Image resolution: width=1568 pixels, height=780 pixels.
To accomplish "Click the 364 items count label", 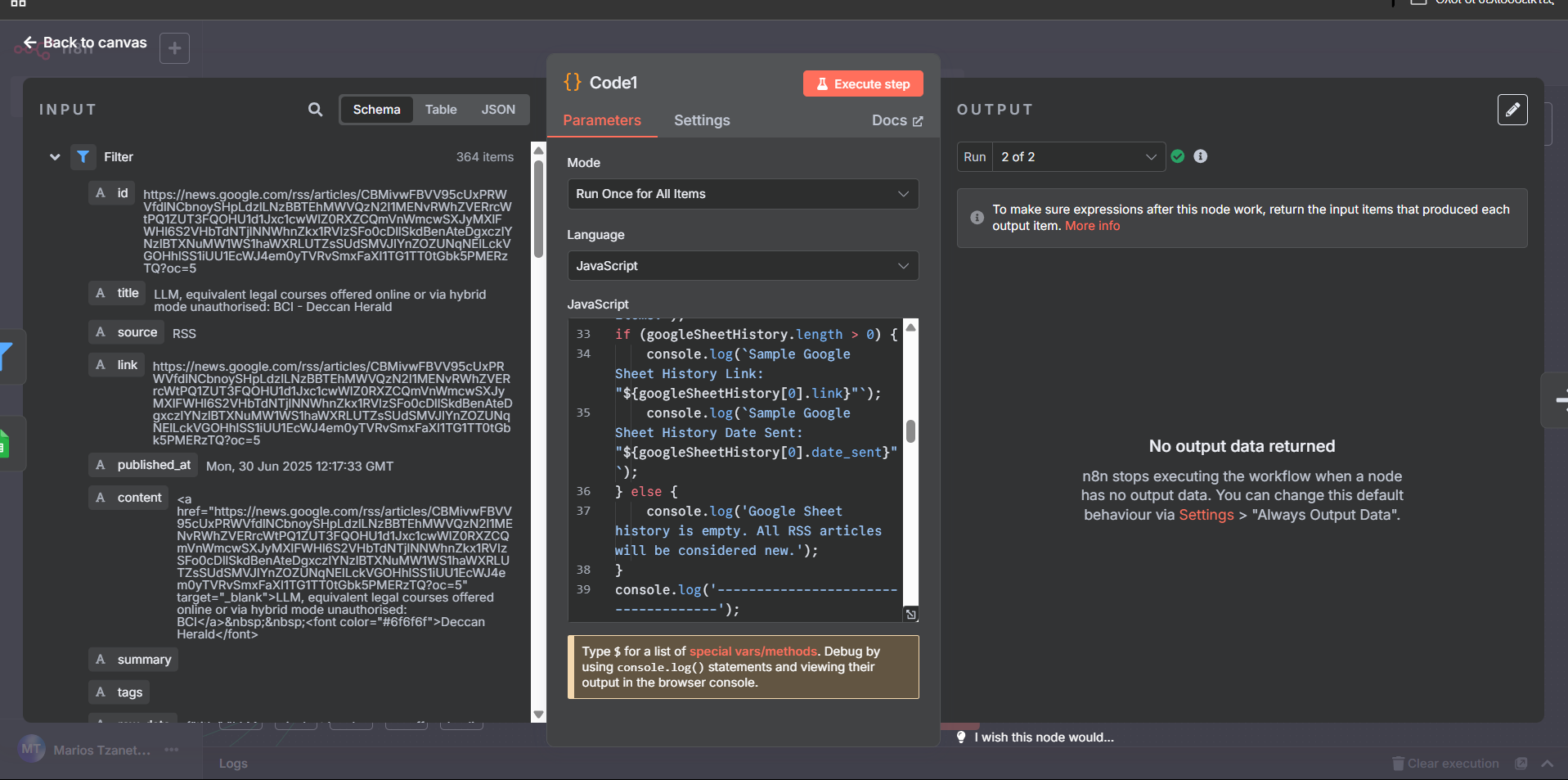I will (x=485, y=157).
